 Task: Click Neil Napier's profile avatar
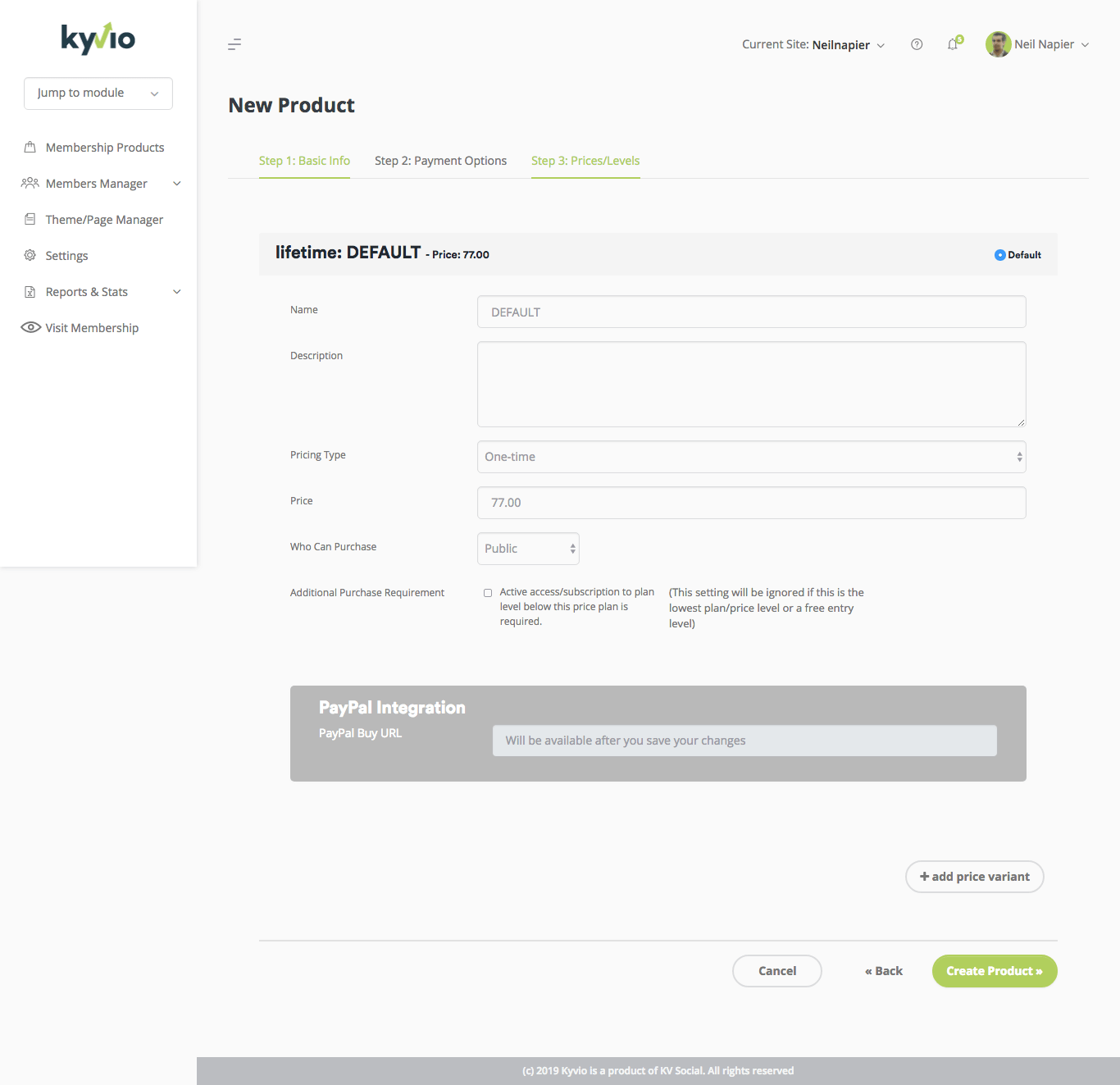tap(998, 44)
